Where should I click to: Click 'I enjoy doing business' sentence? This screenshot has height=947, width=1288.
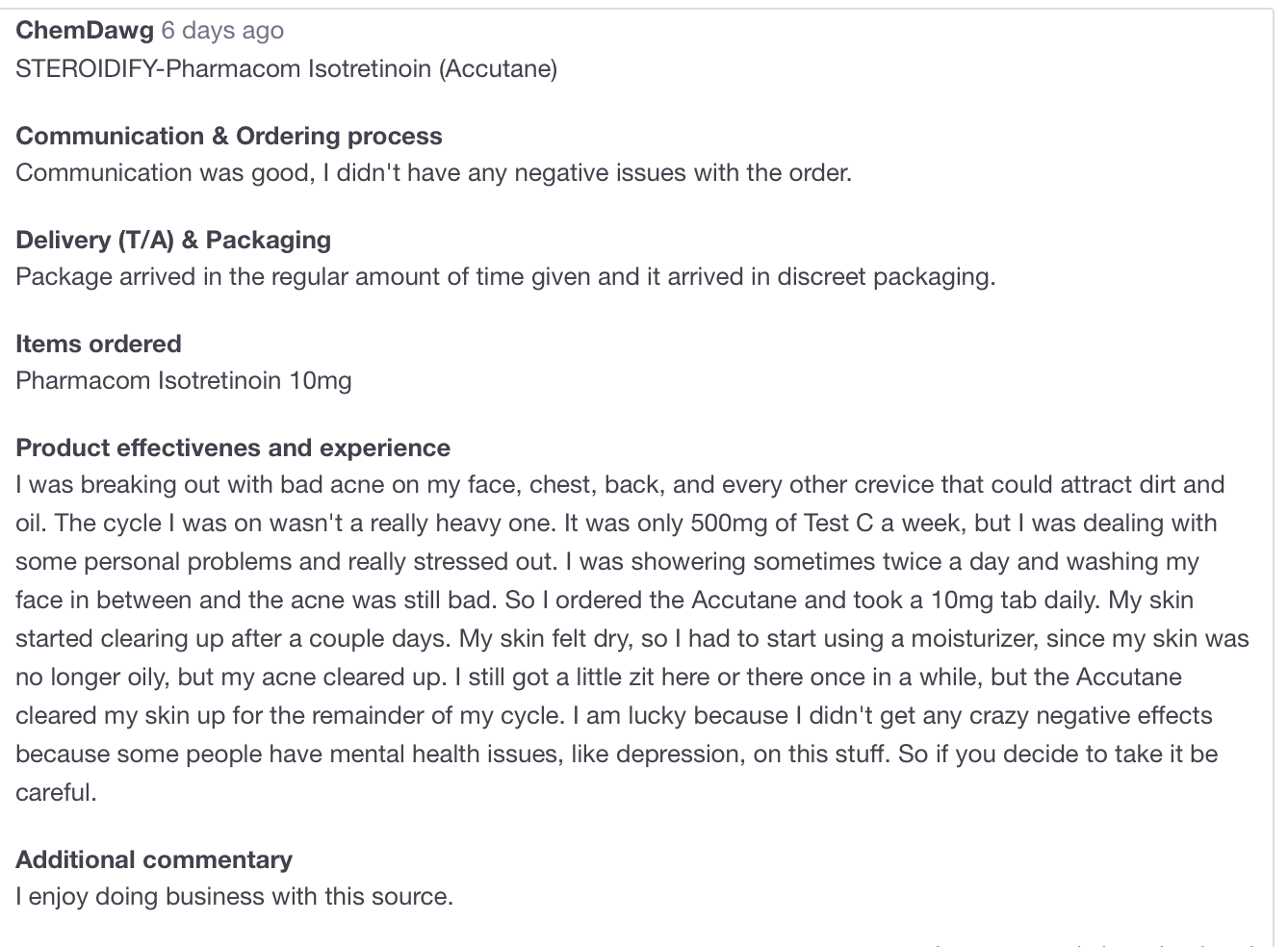pyautogui.click(x=234, y=897)
